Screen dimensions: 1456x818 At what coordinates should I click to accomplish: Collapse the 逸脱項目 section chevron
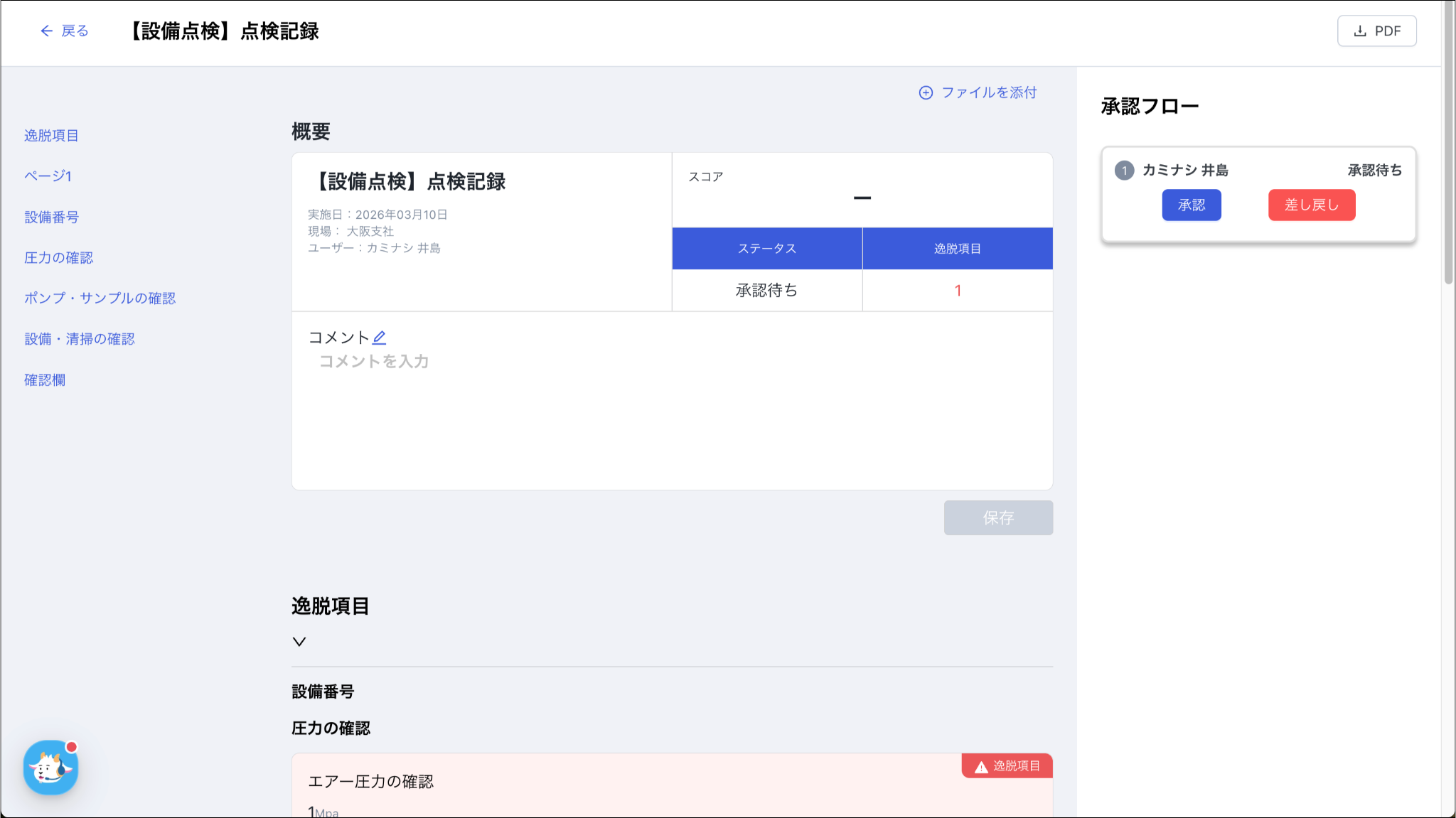(299, 642)
